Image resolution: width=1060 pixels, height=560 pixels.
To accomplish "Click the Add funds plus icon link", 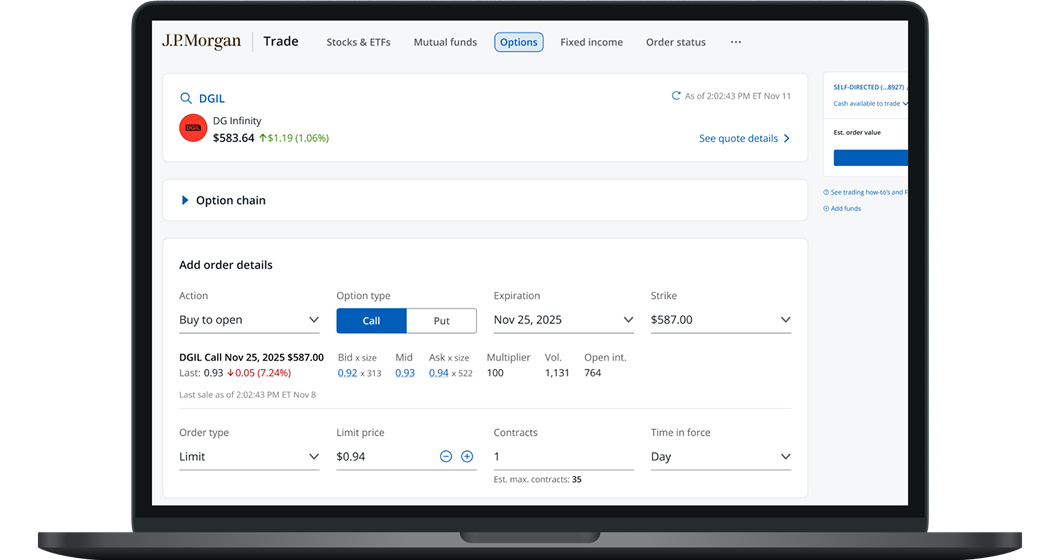I will 842,208.
